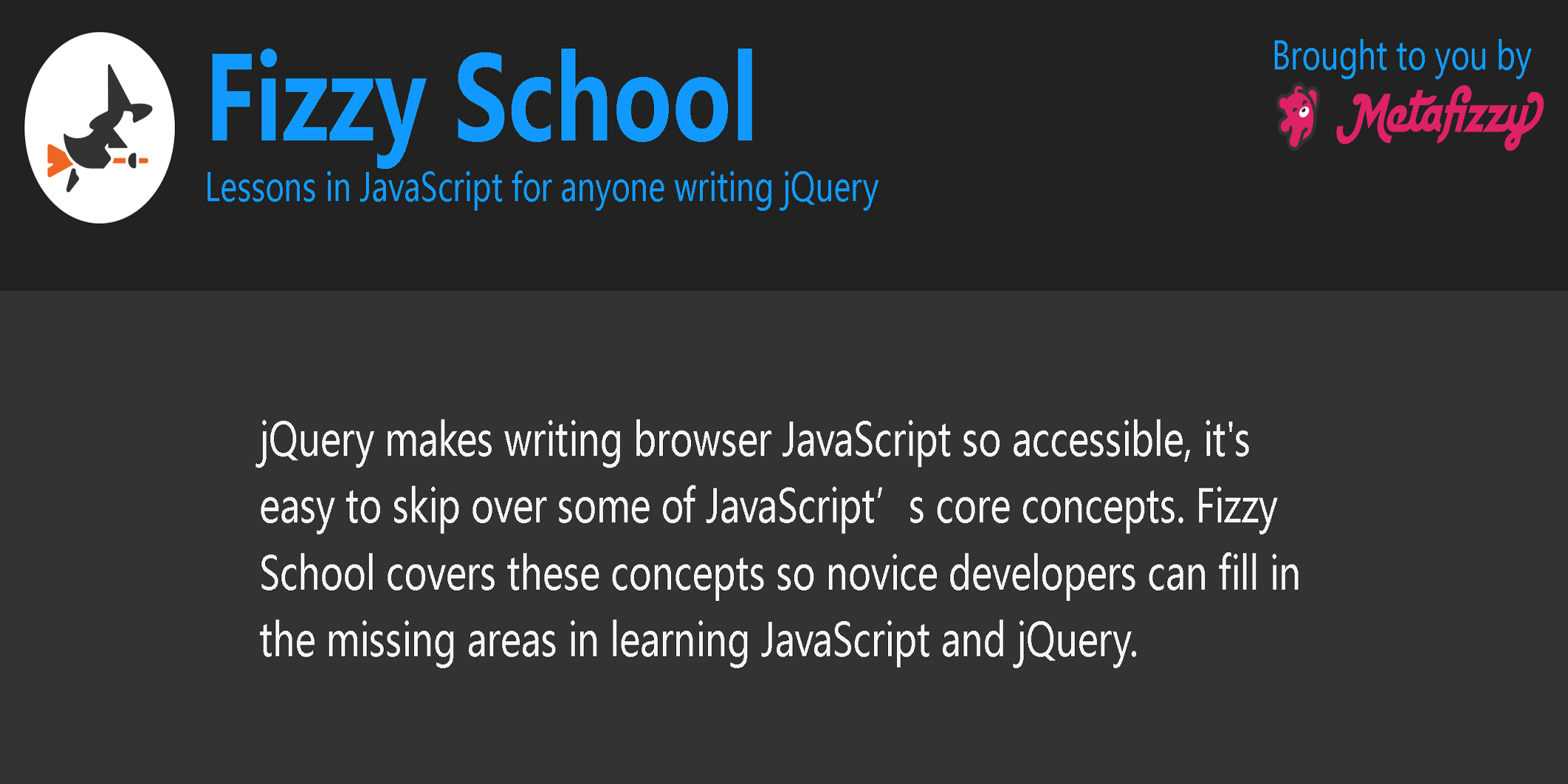Click the Fizzy School heading
The width and height of the screenshot is (1568, 784).
(481, 98)
